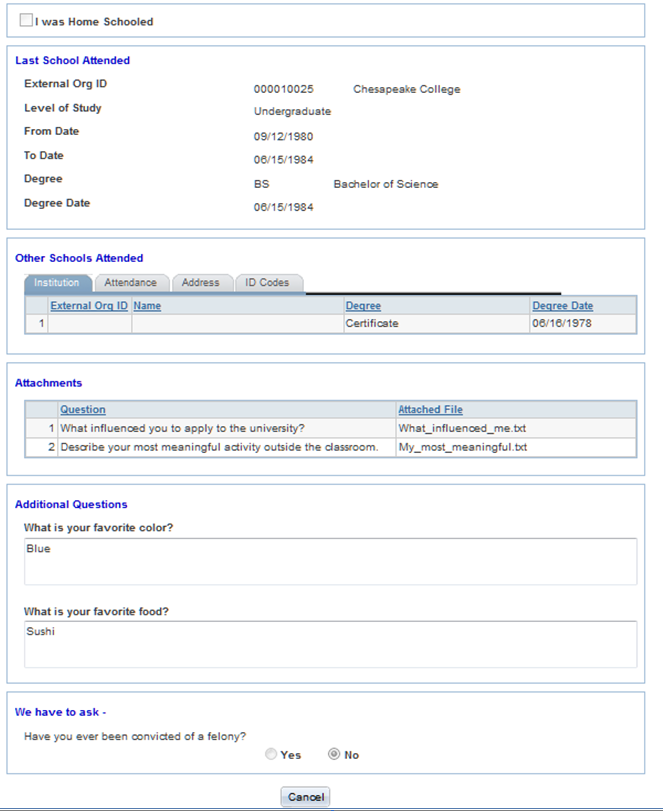Viewport: 663px width, 811px height.
Task: Check the I was Home Schooled box
Action: click(x=26, y=20)
